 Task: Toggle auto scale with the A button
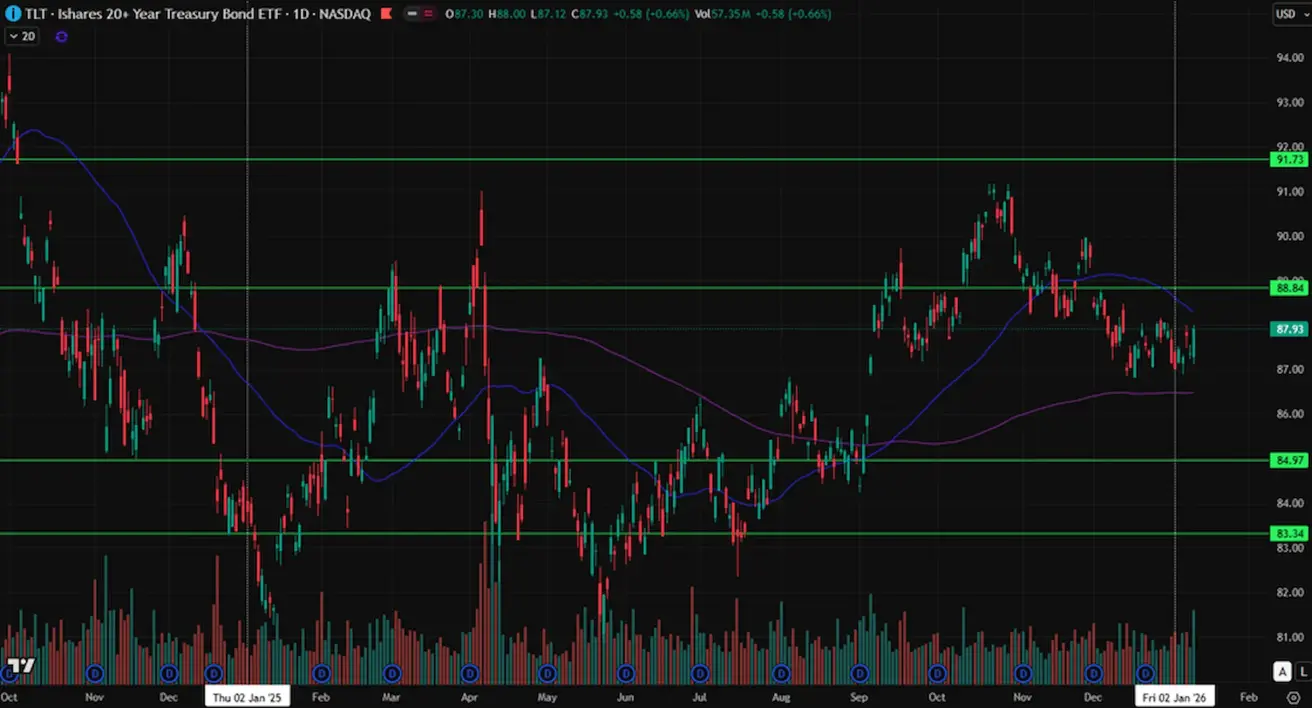coord(1281,671)
